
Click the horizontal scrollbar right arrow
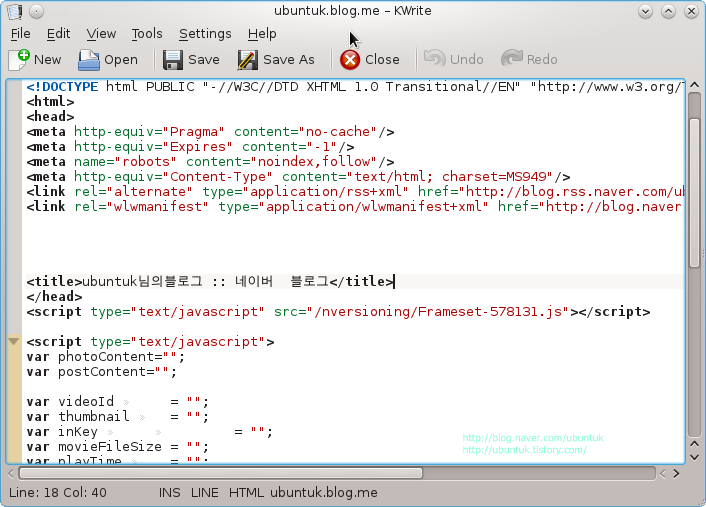pyautogui.click(x=676, y=473)
